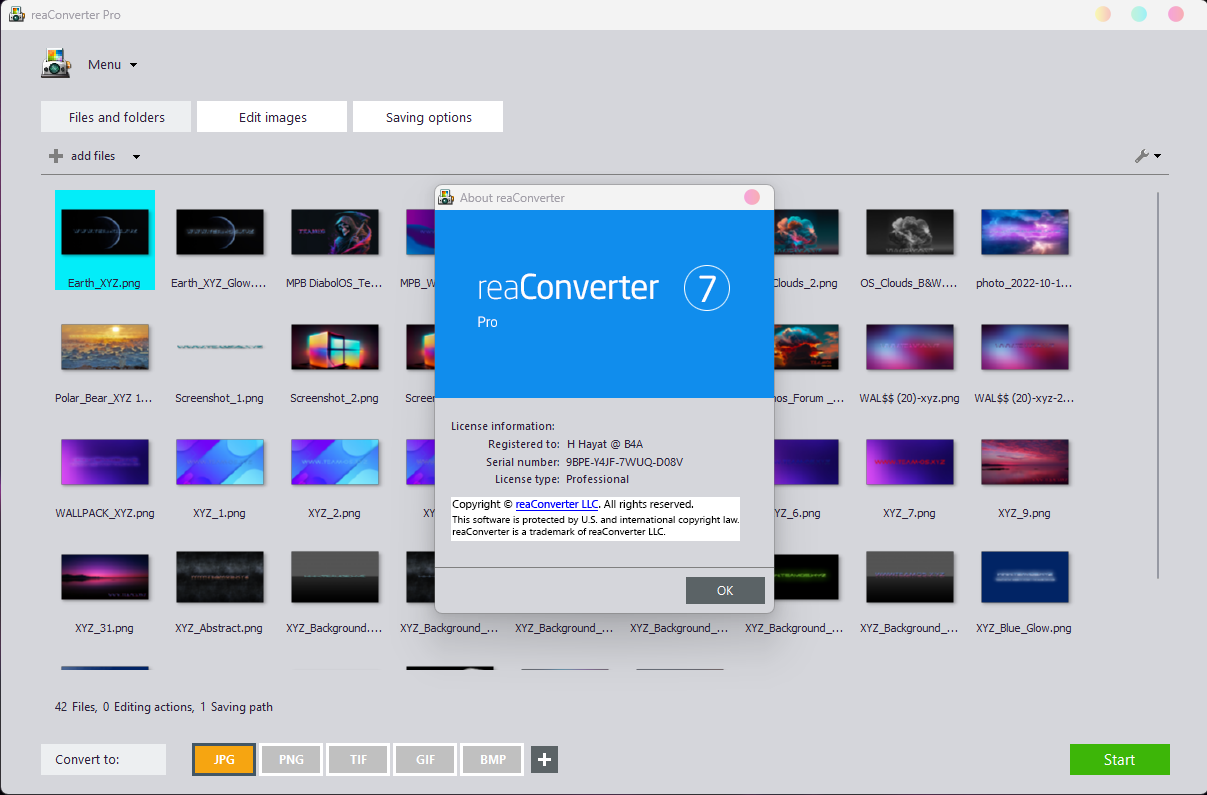1207x795 pixels.
Task: Click the 42 Files status text
Action: pyautogui.click(x=76, y=707)
